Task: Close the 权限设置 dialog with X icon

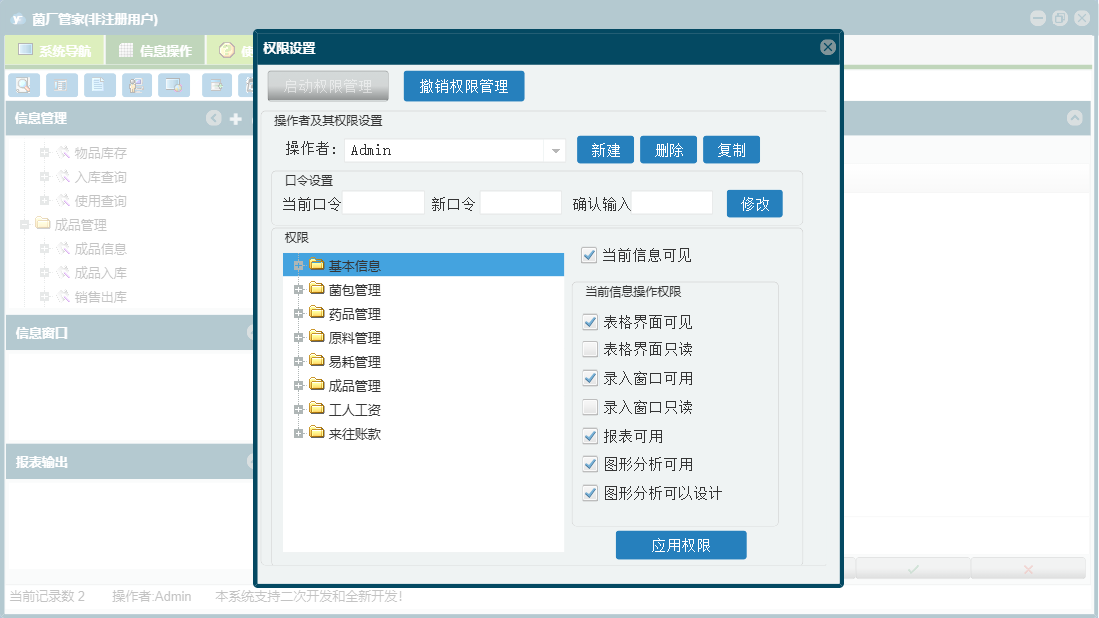Action: (x=828, y=47)
